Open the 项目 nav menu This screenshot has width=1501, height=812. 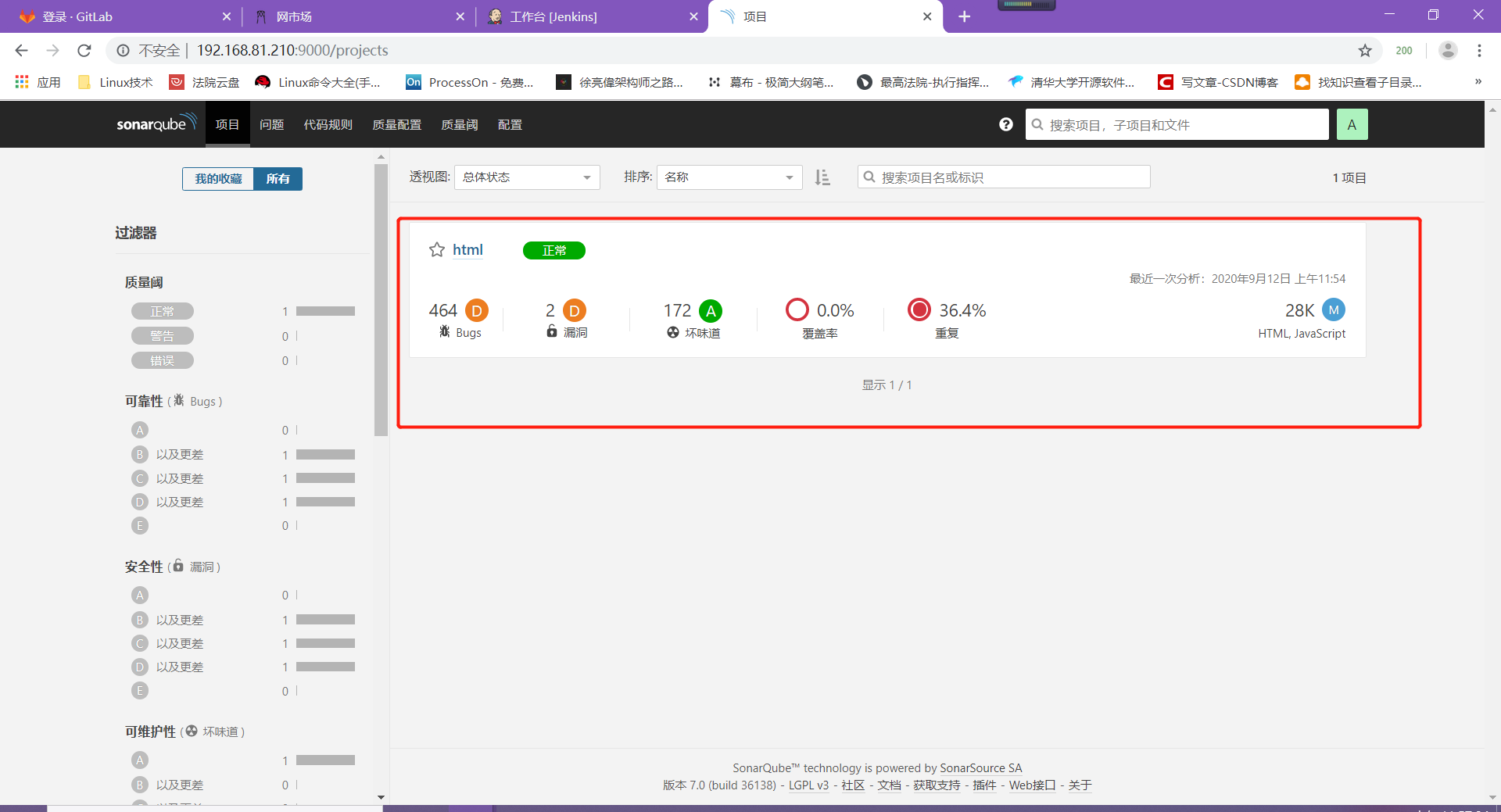click(227, 124)
